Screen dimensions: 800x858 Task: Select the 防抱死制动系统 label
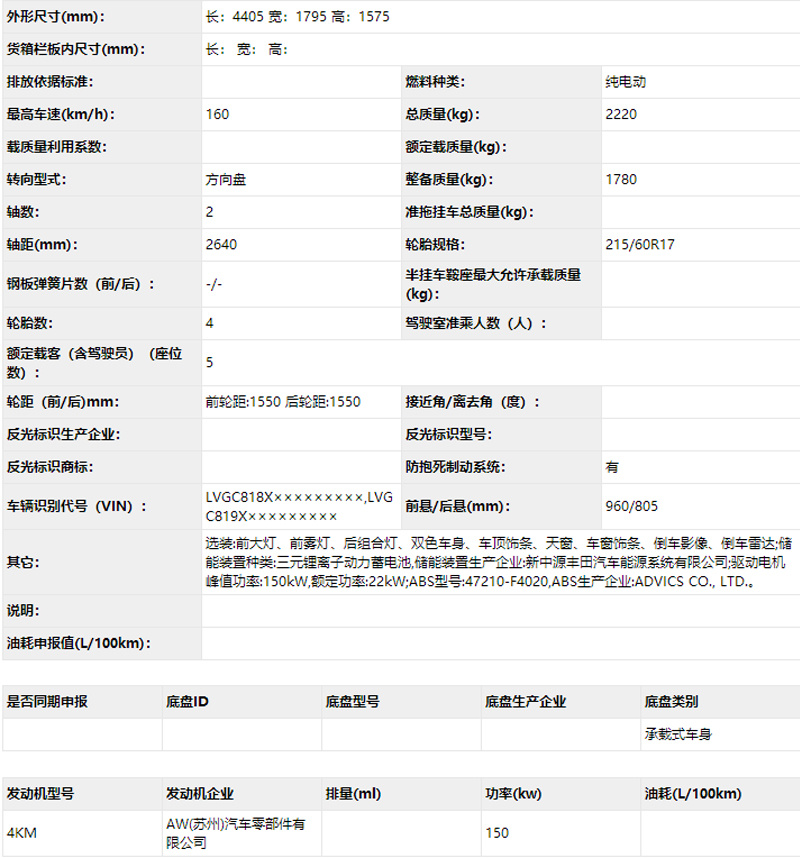455,467
